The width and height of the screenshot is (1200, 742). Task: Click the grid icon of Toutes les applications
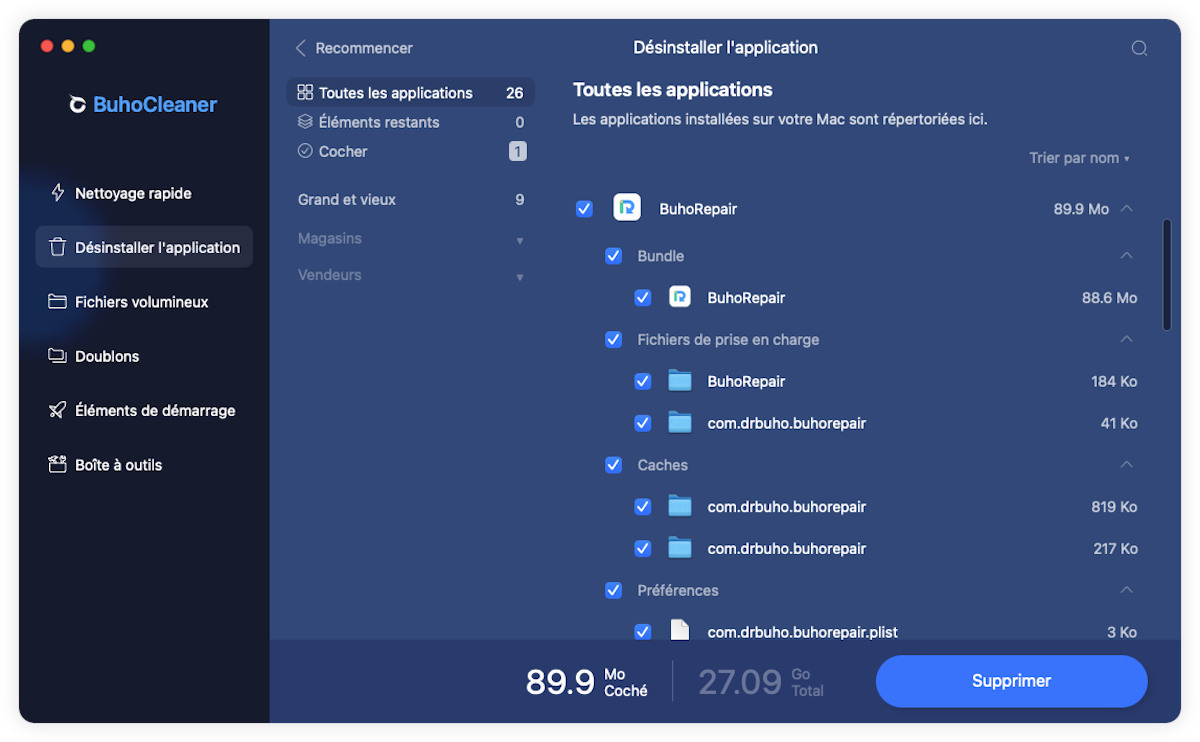305,93
